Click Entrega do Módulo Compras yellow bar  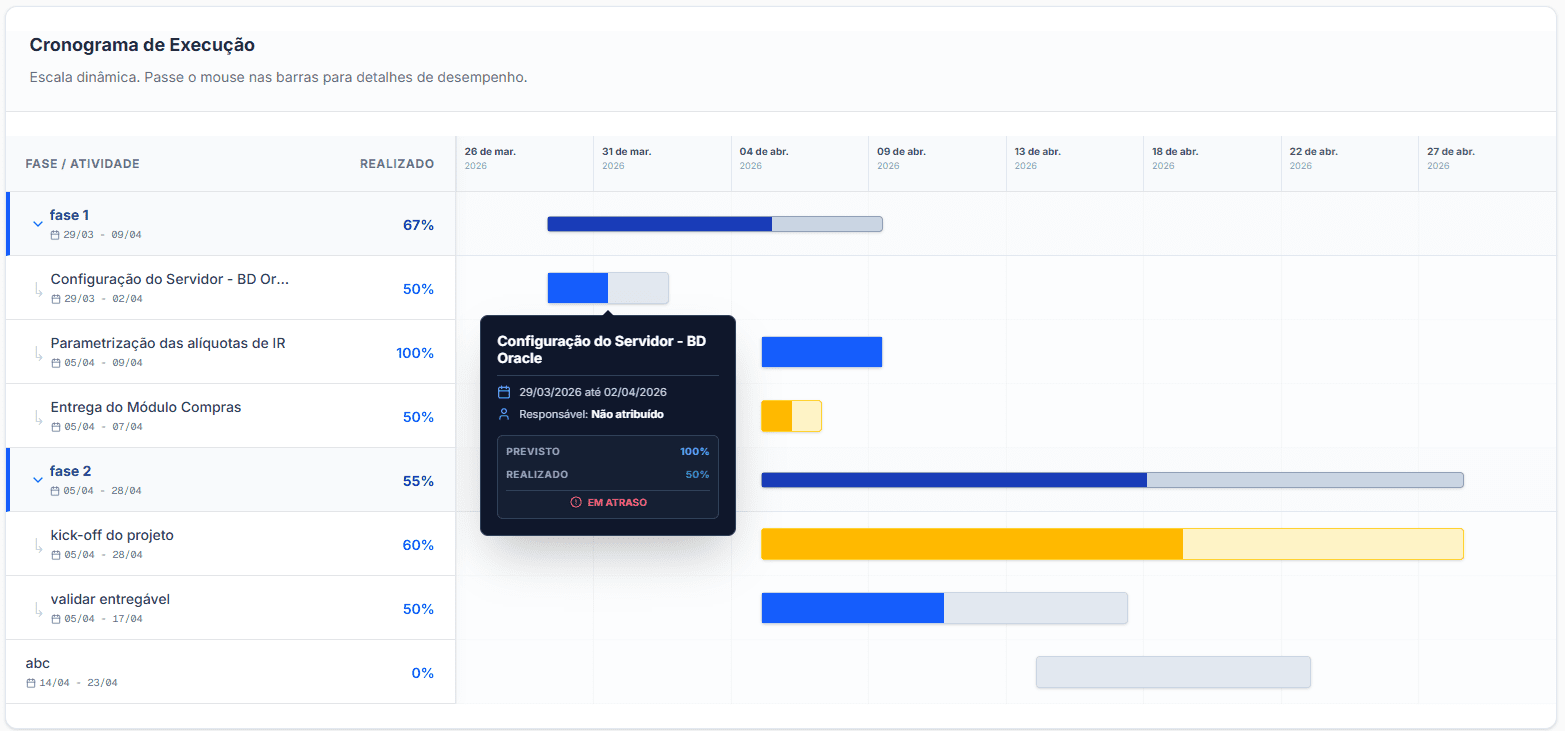791,416
